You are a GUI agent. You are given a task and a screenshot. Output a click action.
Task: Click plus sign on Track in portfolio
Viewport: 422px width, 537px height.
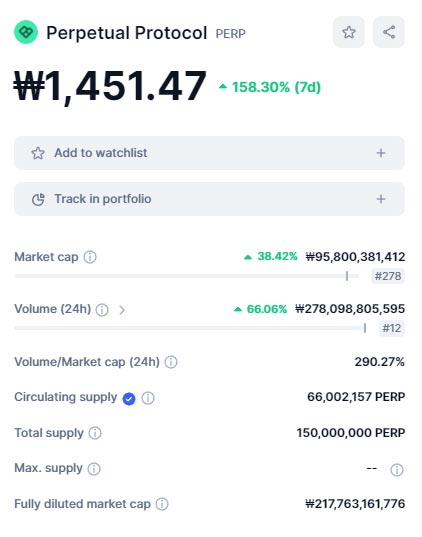pyautogui.click(x=381, y=199)
